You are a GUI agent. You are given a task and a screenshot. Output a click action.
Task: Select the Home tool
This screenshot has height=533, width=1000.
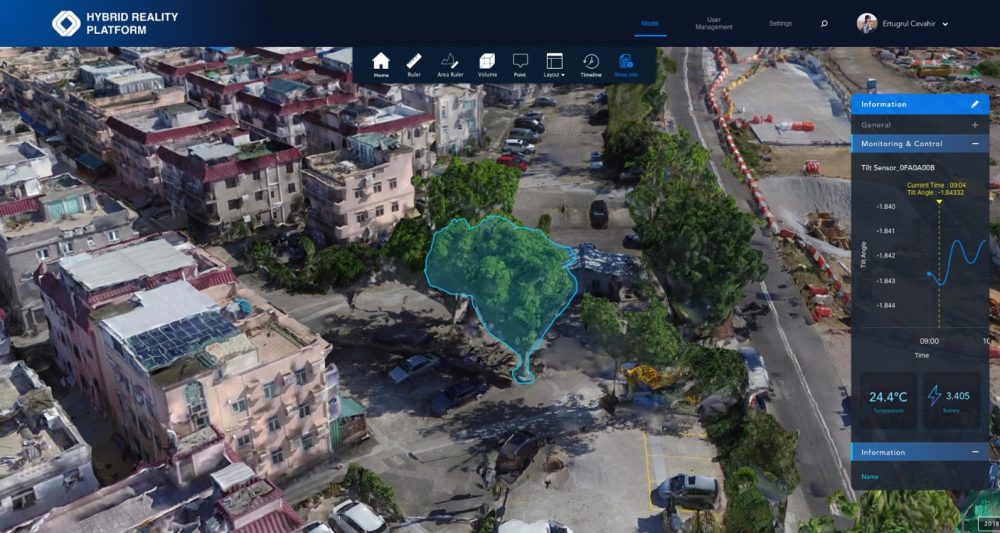tap(381, 65)
